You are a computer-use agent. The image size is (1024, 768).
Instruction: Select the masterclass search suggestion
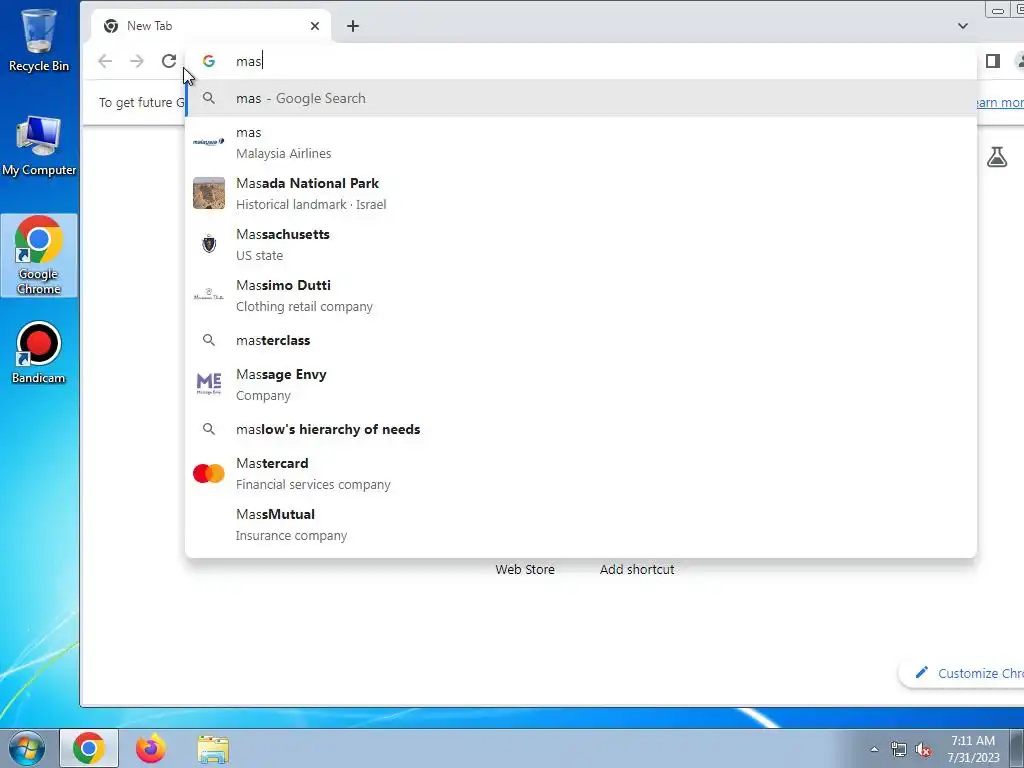581,340
